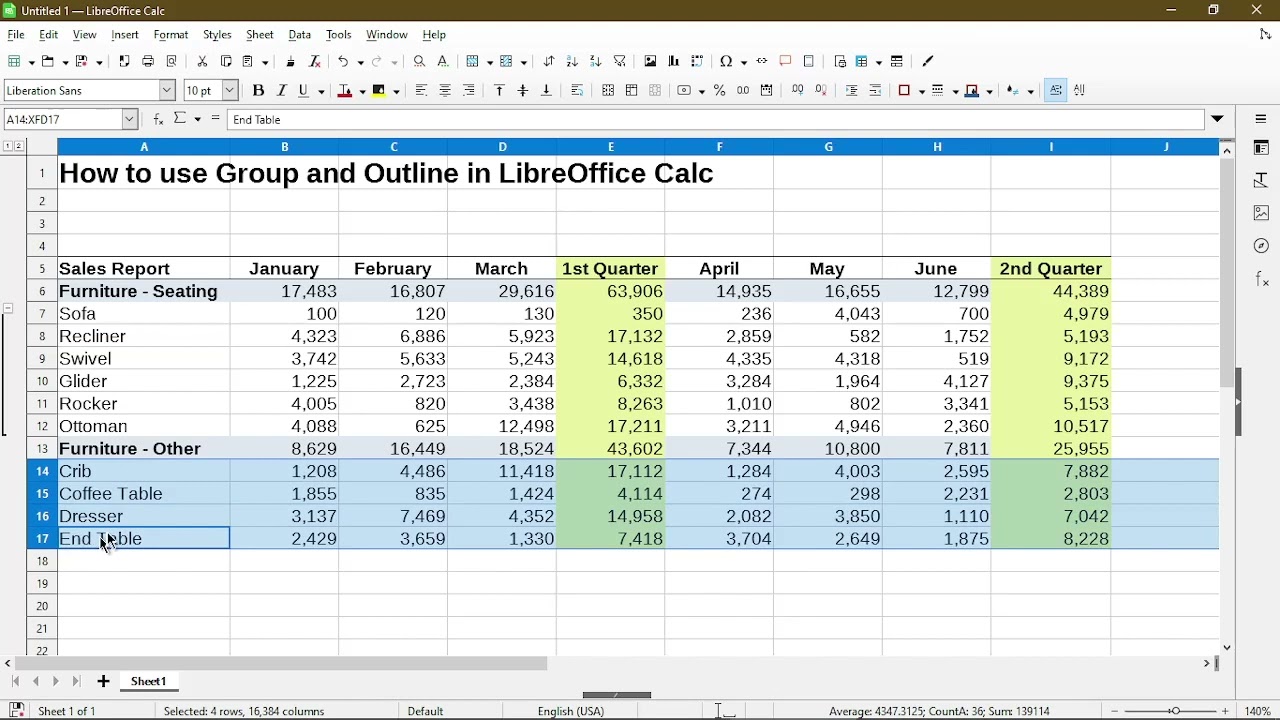This screenshot has height=720, width=1280.
Task: Open the sidebar Navigator compass icon
Action: 1261,246
